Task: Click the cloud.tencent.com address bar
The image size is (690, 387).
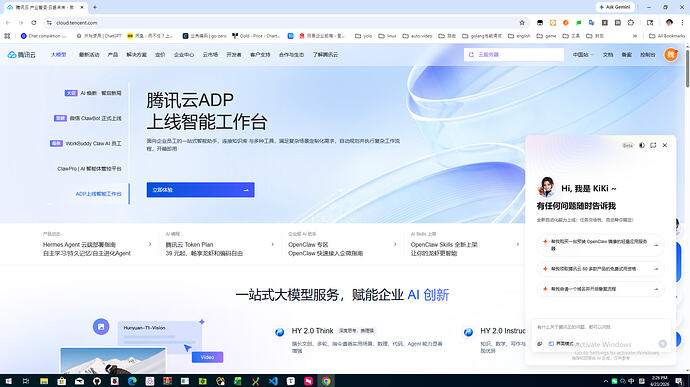Action: coord(282,22)
